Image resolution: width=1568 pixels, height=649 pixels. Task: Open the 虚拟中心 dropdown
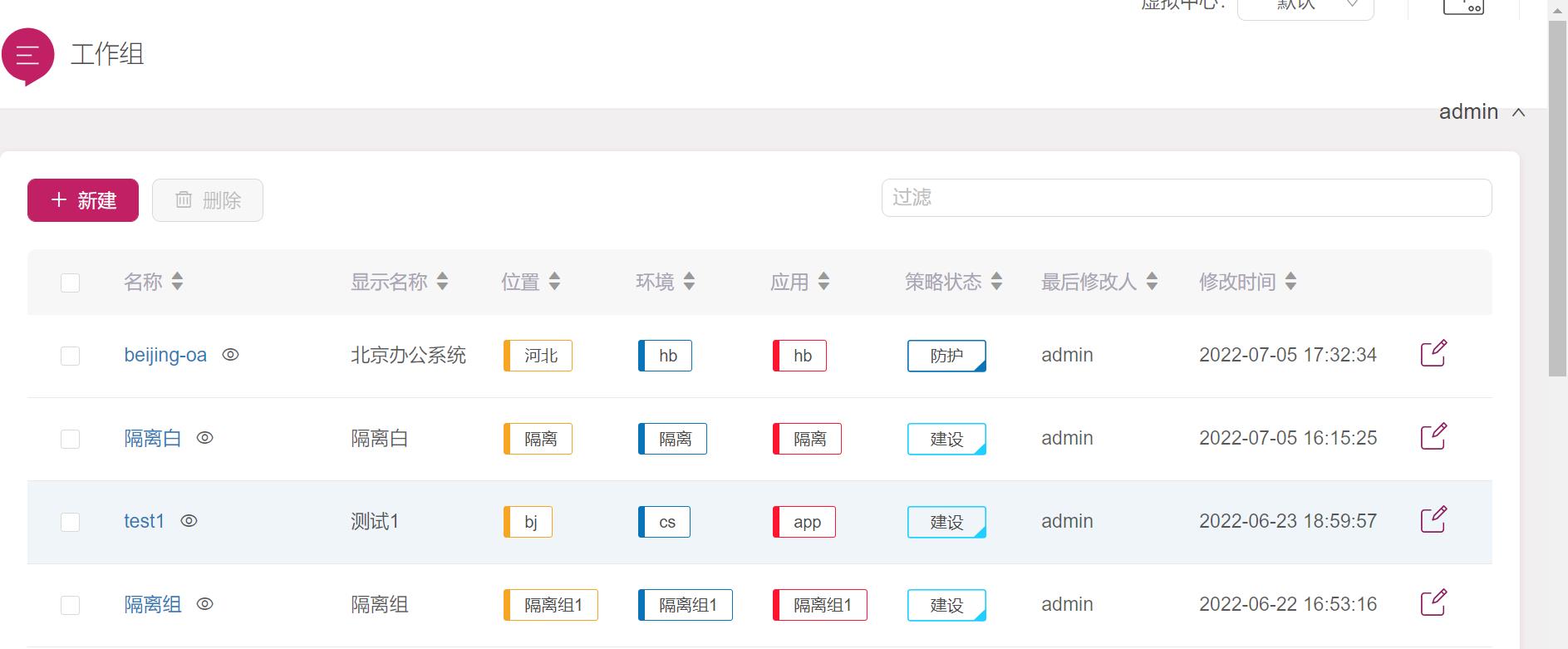[x=1305, y=7]
